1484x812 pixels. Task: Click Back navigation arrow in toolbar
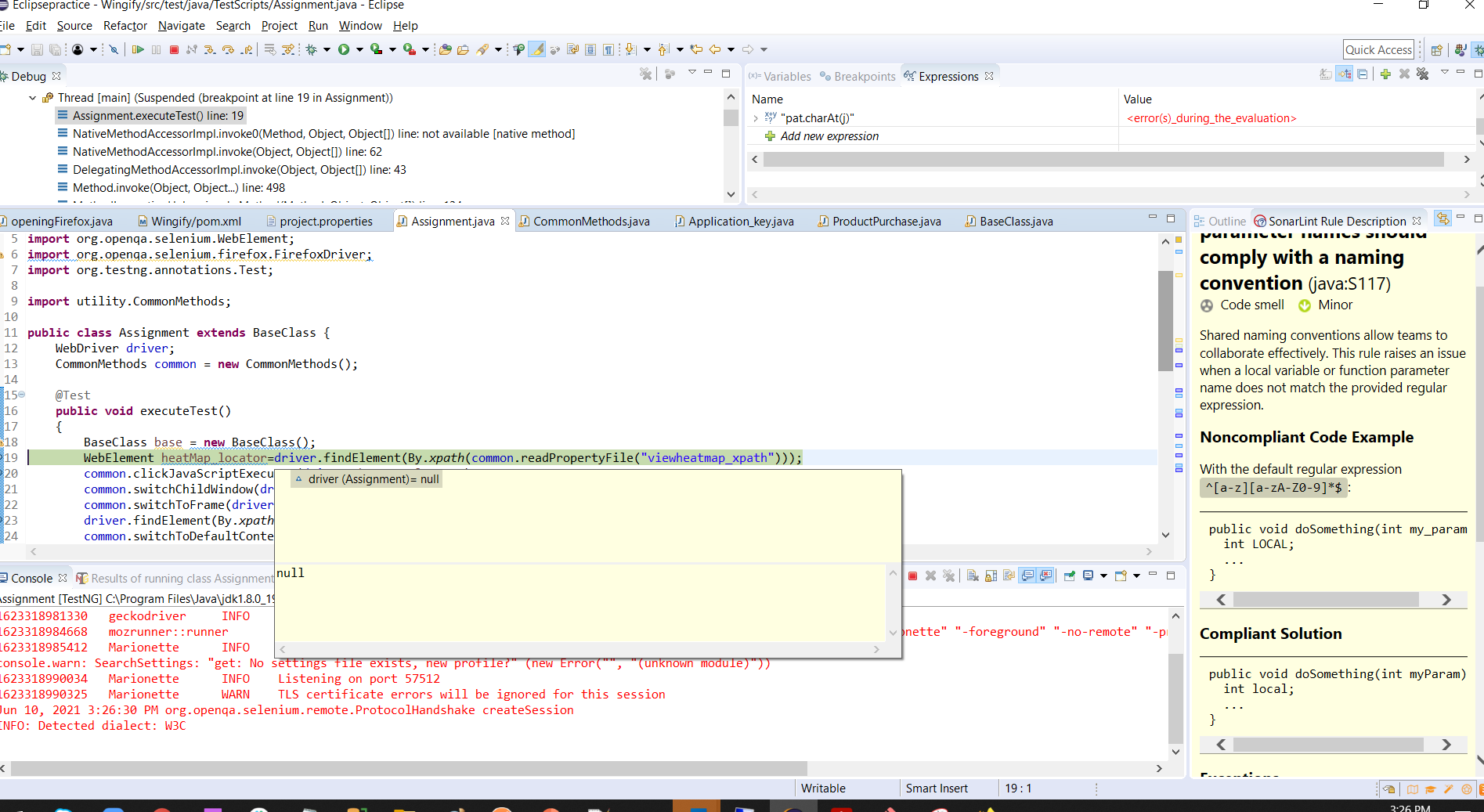tap(714, 50)
